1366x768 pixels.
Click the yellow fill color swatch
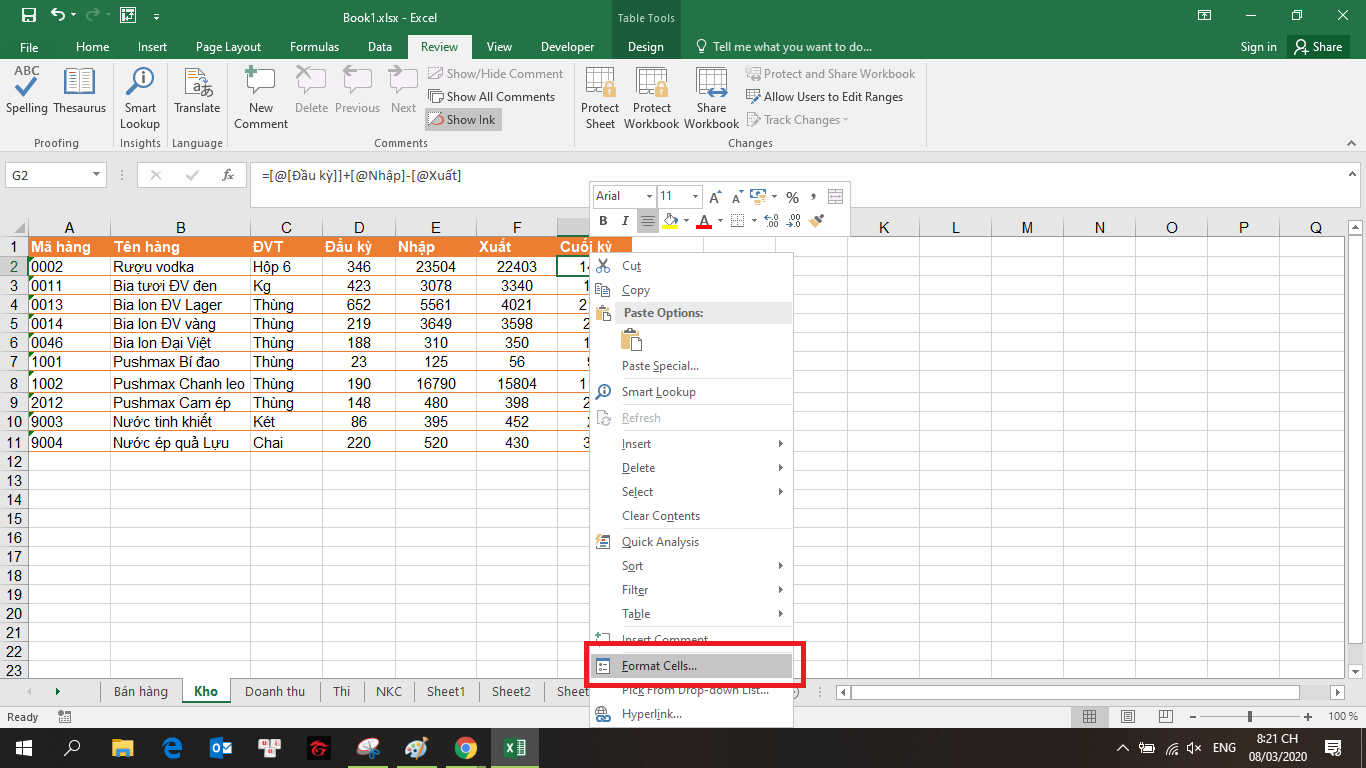point(670,221)
